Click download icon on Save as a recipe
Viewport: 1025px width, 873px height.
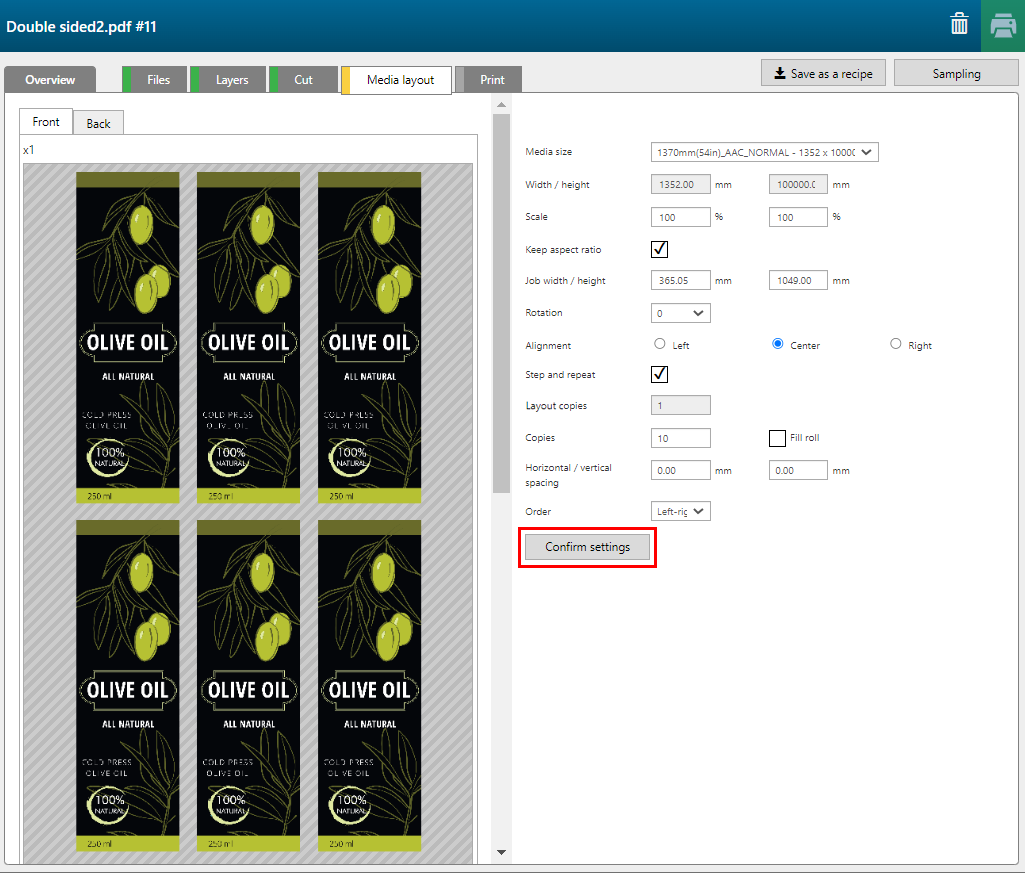pos(779,74)
